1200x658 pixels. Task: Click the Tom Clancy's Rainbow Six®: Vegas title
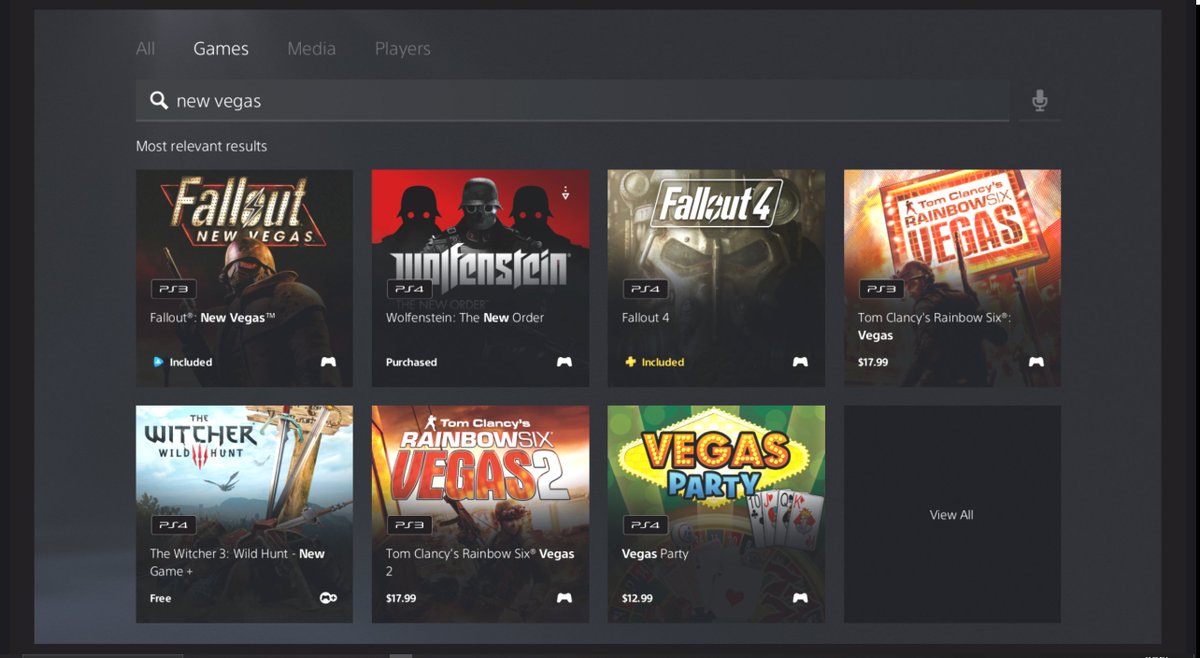click(934, 326)
